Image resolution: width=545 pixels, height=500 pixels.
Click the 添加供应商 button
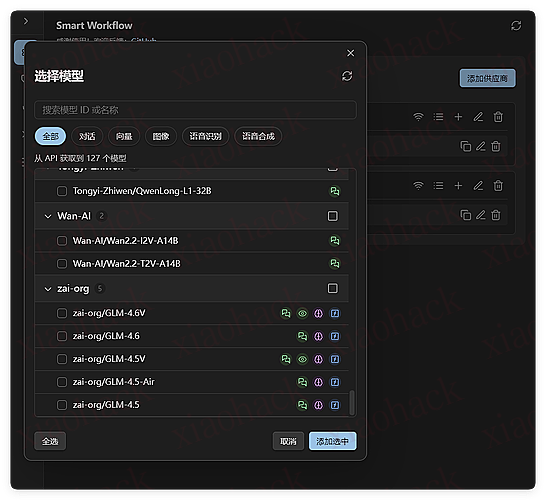point(487,78)
